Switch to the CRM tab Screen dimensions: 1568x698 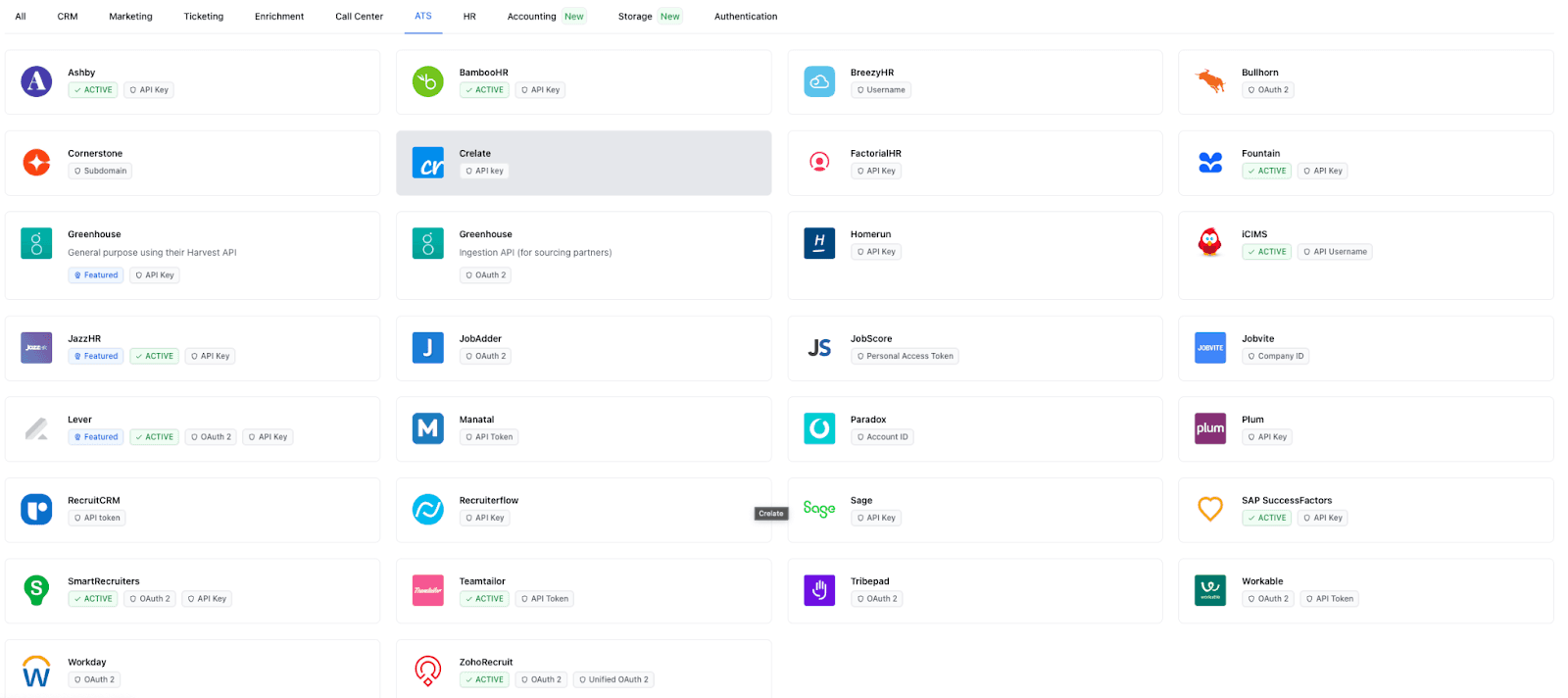click(x=68, y=17)
